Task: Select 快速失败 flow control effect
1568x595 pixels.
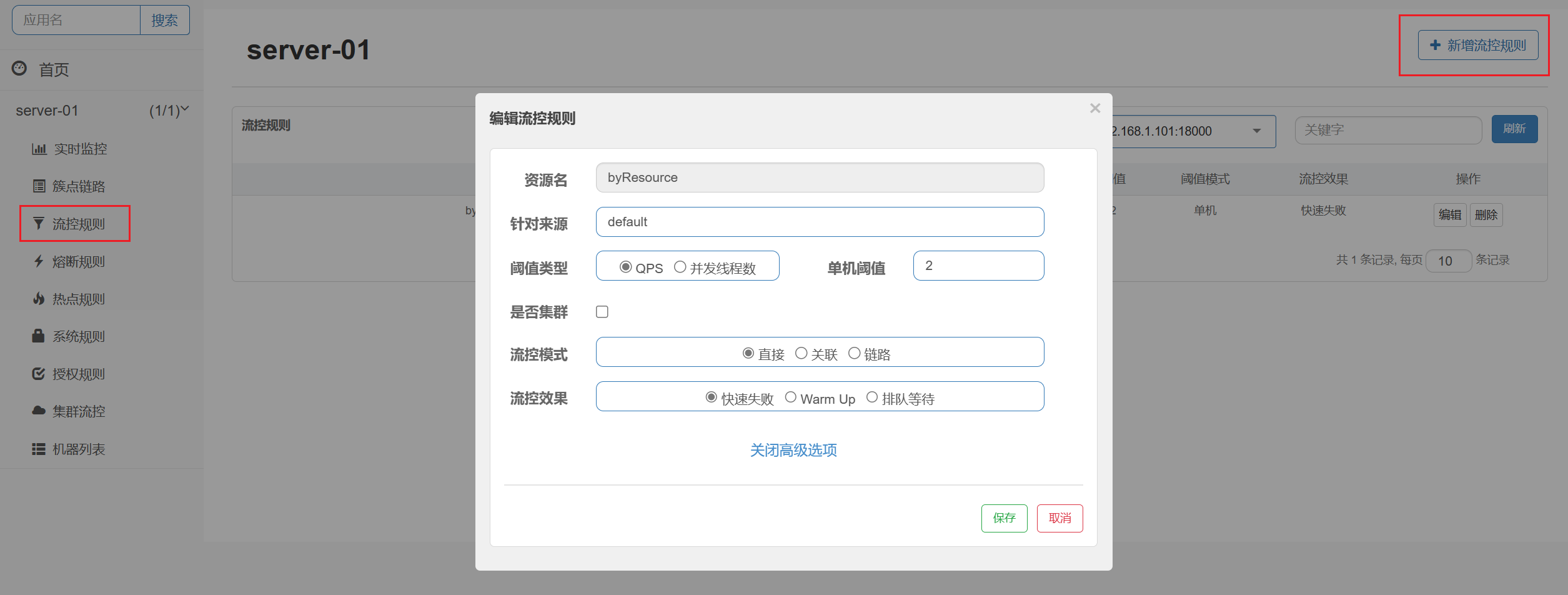Action: pyautogui.click(x=711, y=397)
